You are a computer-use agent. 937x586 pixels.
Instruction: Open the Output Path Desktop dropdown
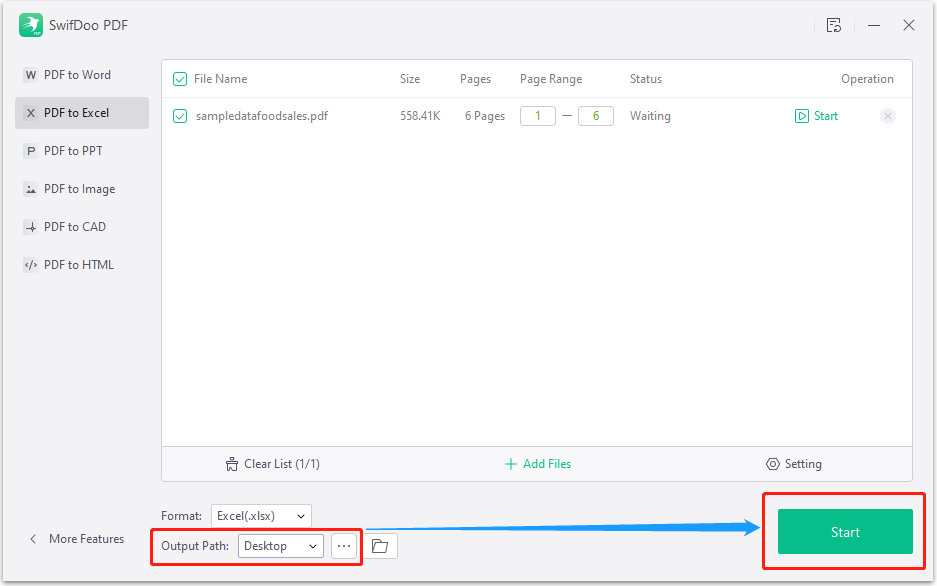(281, 546)
